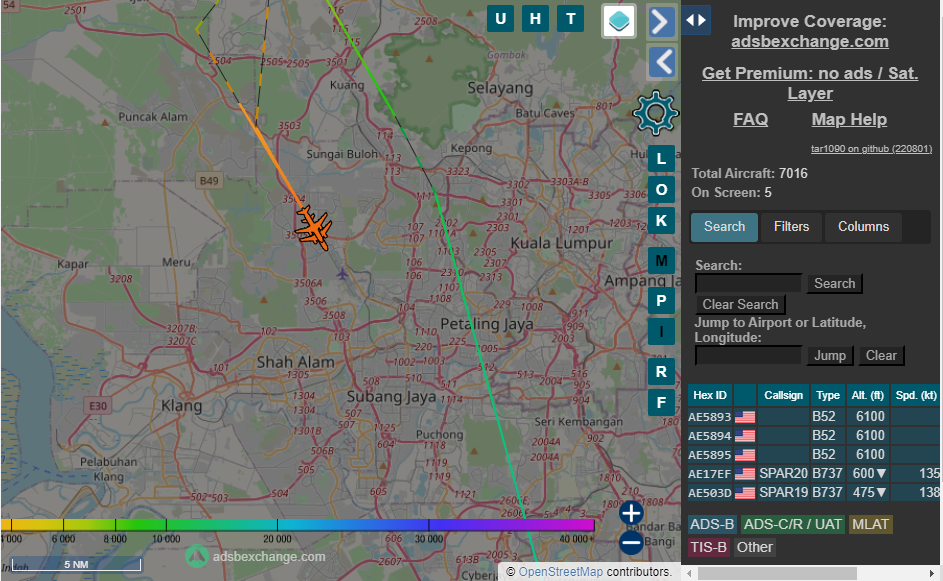Viewport: 943px width, 581px height.
Task: Open the OpenStreetMap attribution link
Action: pos(561,571)
